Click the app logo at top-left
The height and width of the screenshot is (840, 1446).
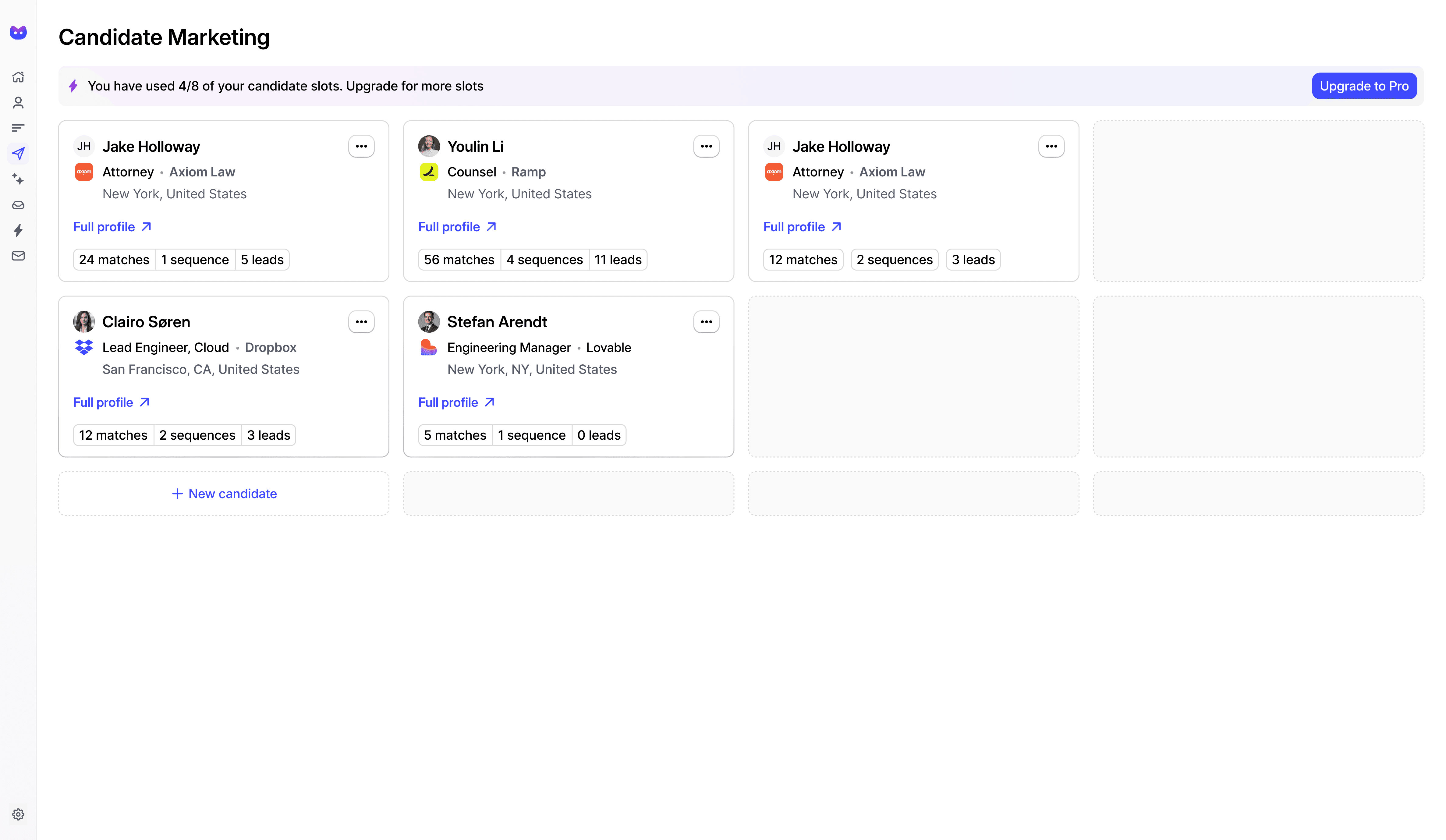pyautogui.click(x=18, y=32)
